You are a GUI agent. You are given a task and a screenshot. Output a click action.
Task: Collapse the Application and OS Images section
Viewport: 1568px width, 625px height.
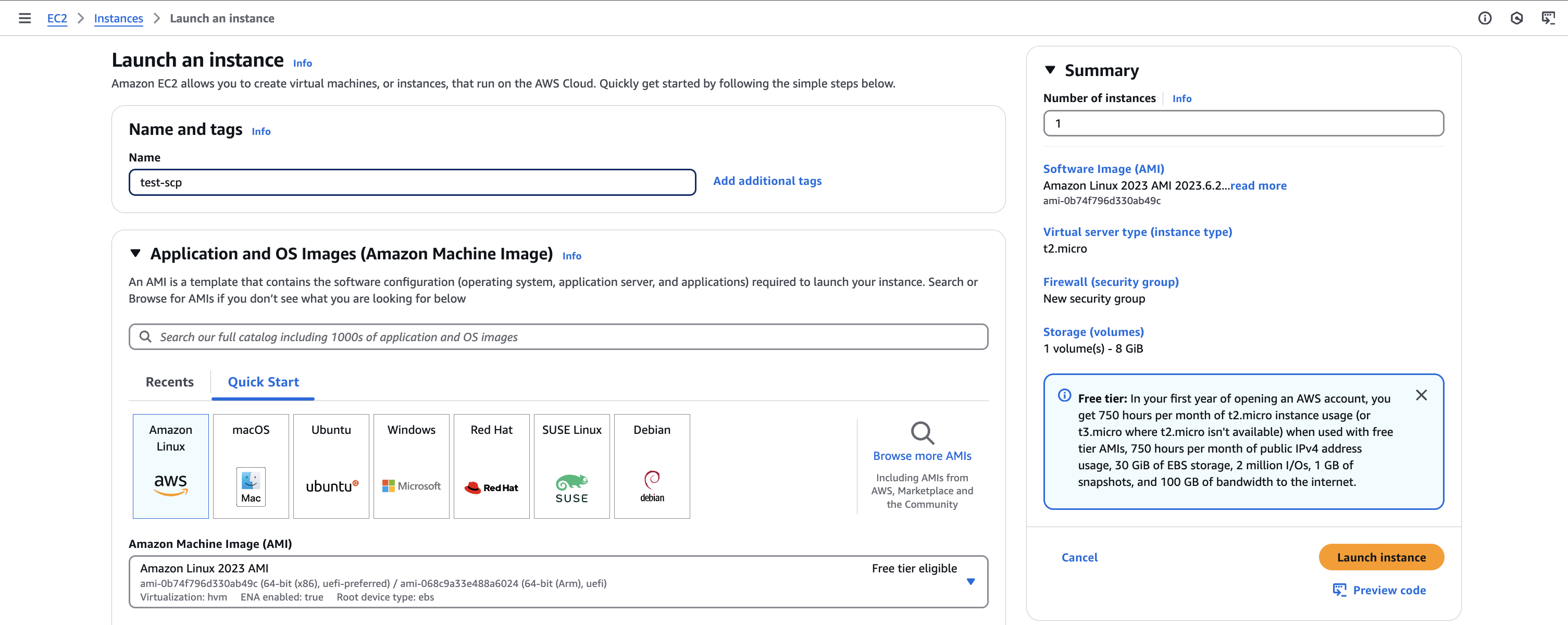pyautogui.click(x=136, y=253)
